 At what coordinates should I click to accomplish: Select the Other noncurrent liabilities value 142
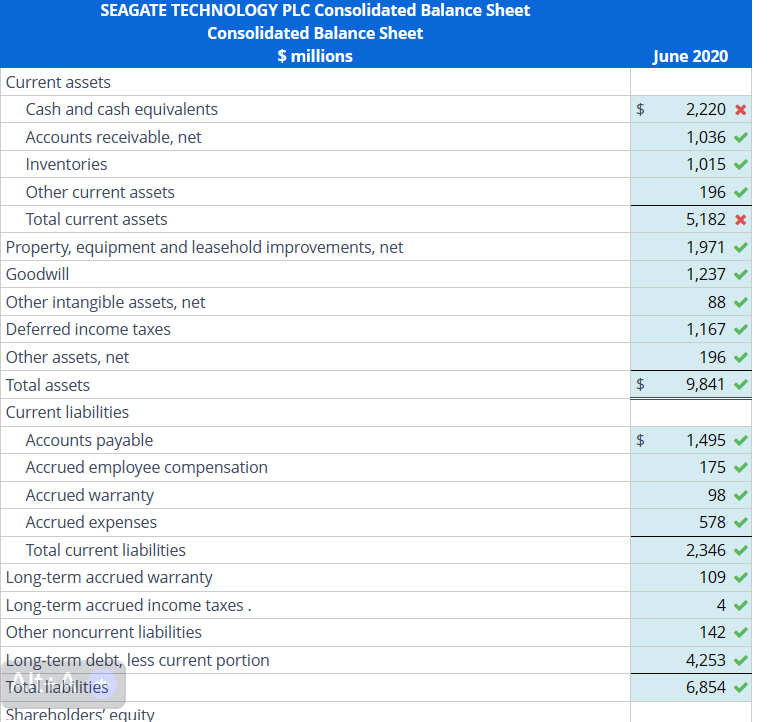point(712,632)
